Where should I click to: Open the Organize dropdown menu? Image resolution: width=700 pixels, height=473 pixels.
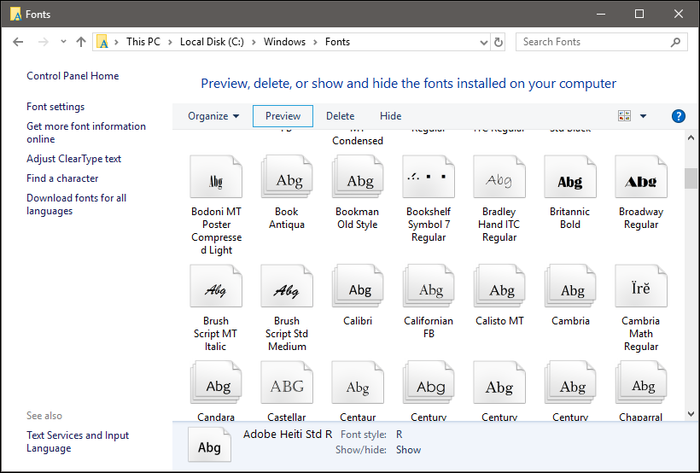(213, 116)
